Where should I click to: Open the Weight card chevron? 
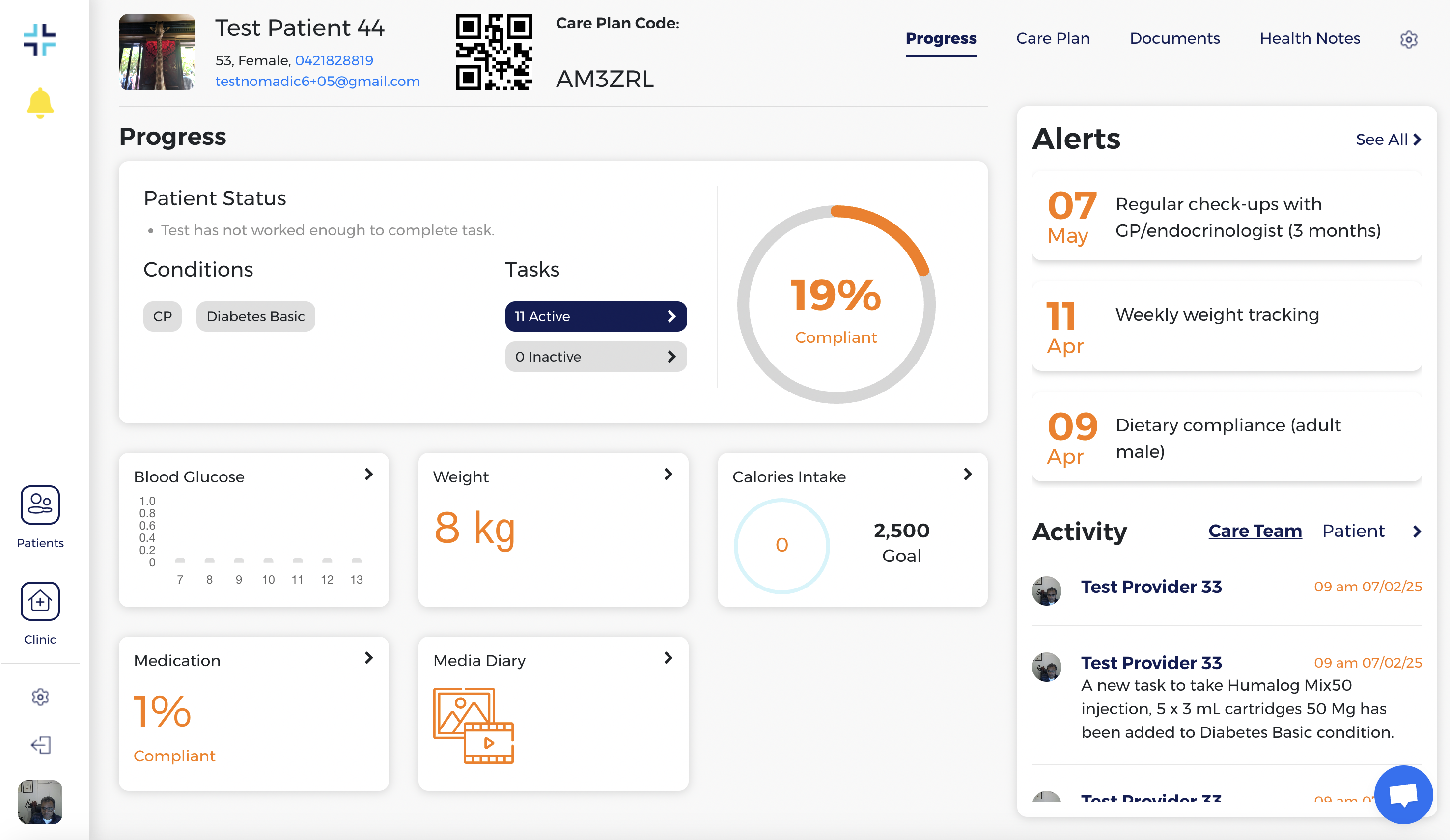click(x=668, y=474)
